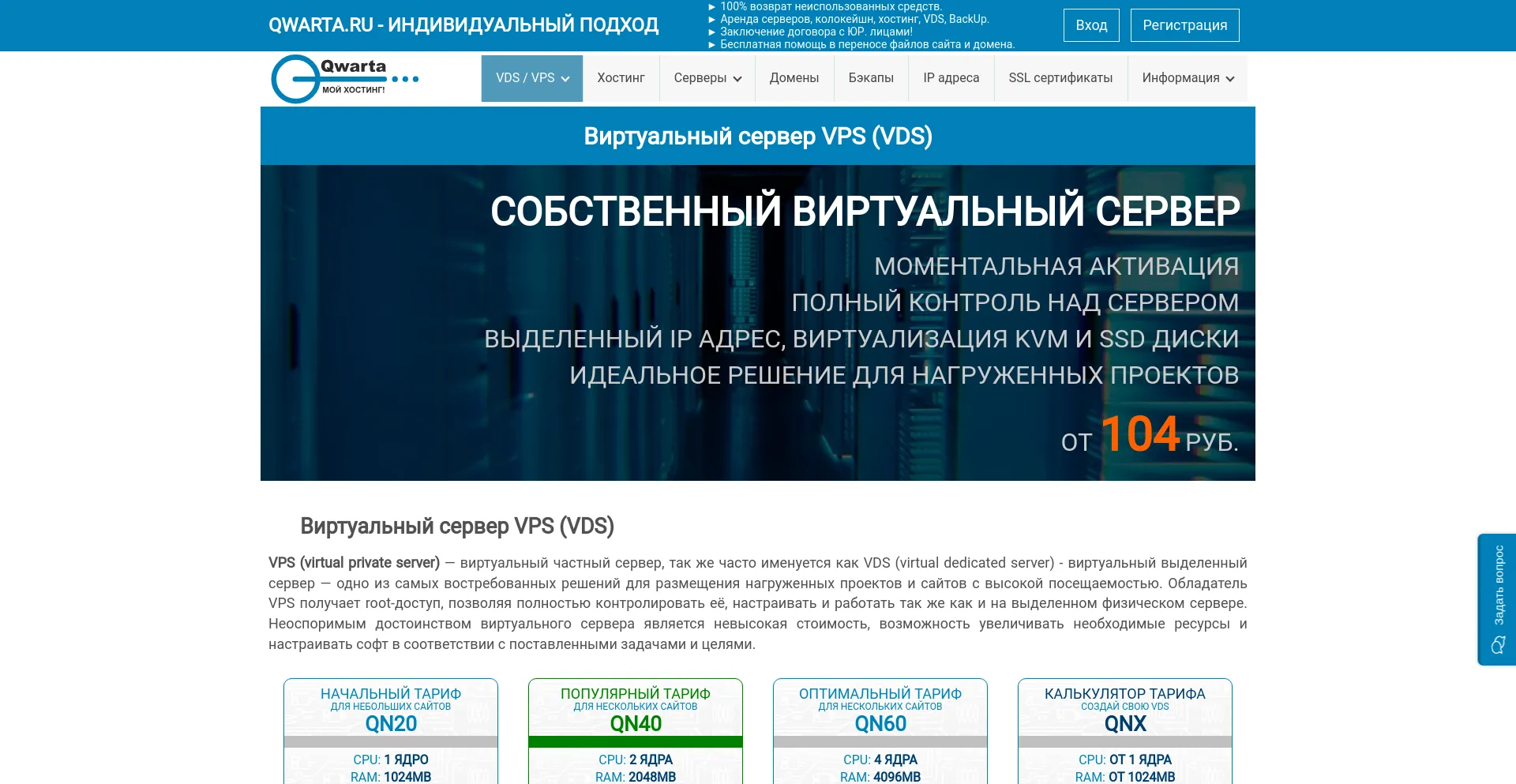Screen dimensions: 1516x784
Task: Click the СОЗДАЙ СВОЮ VDS subtitle
Action: click(x=1125, y=707)
